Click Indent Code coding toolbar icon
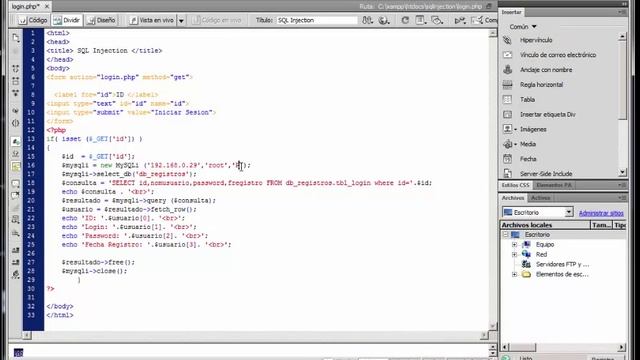The width and height of the screenshot is (640, 360). point(16,250)
